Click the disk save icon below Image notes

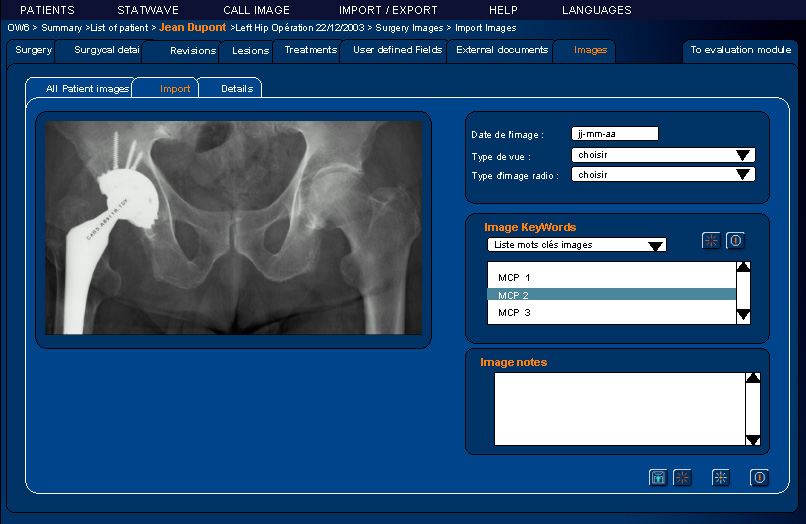(658, 477)
